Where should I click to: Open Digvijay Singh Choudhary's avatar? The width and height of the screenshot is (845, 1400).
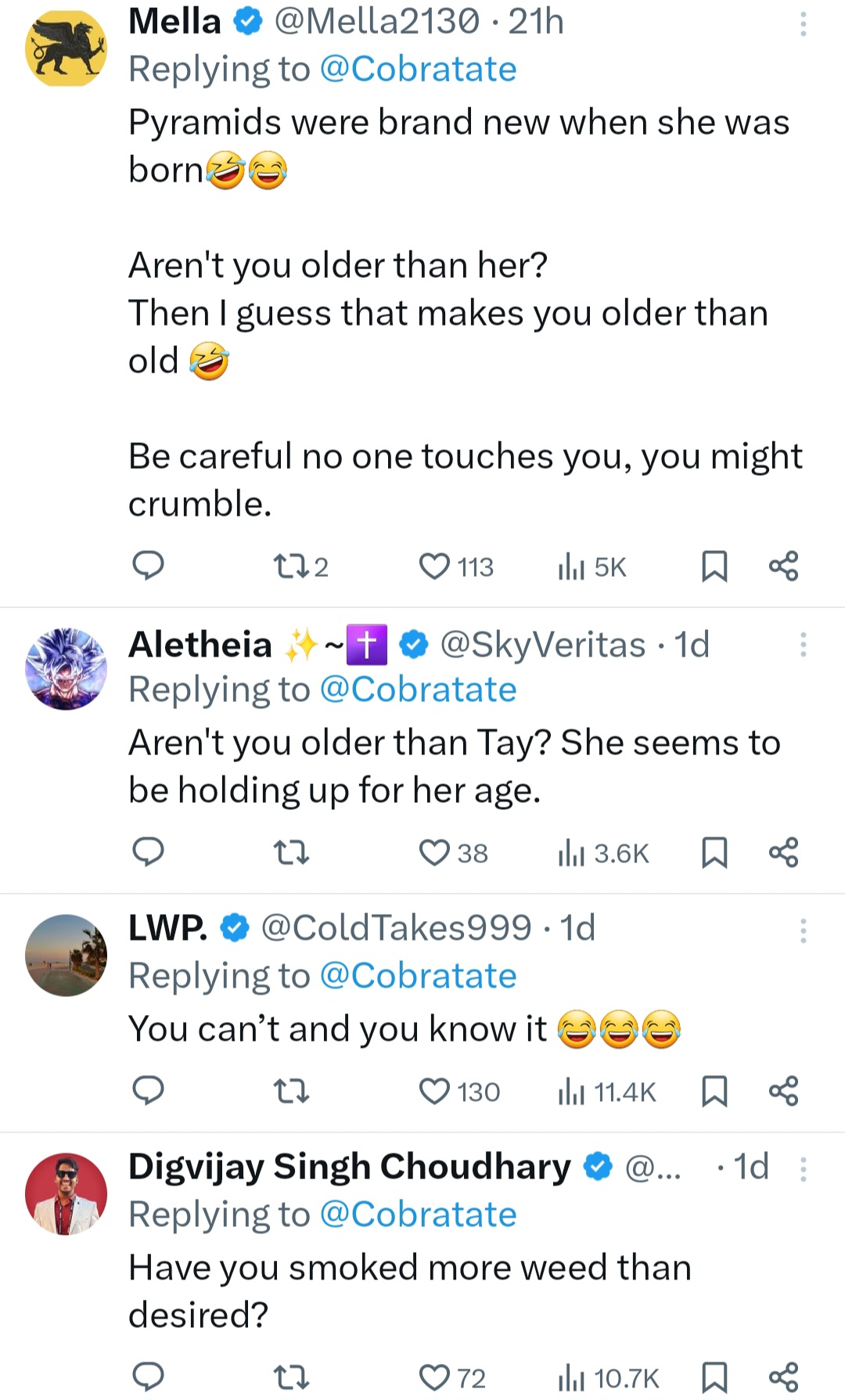tap(66, 1193)
